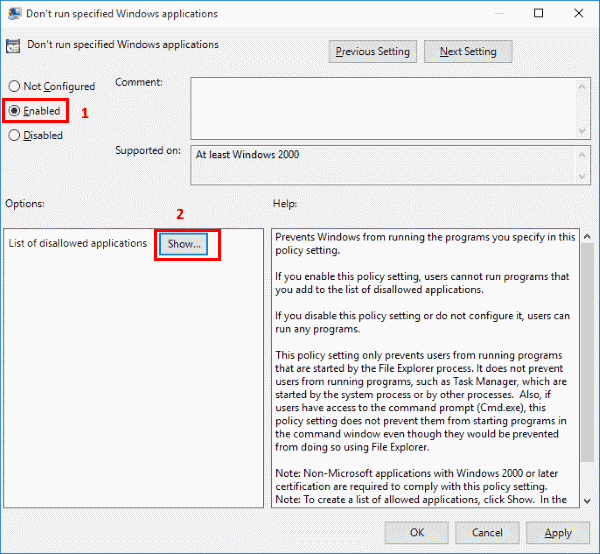Click the policy heading text below title bar
The image size is (600, 554).
[x=123, y=44]
